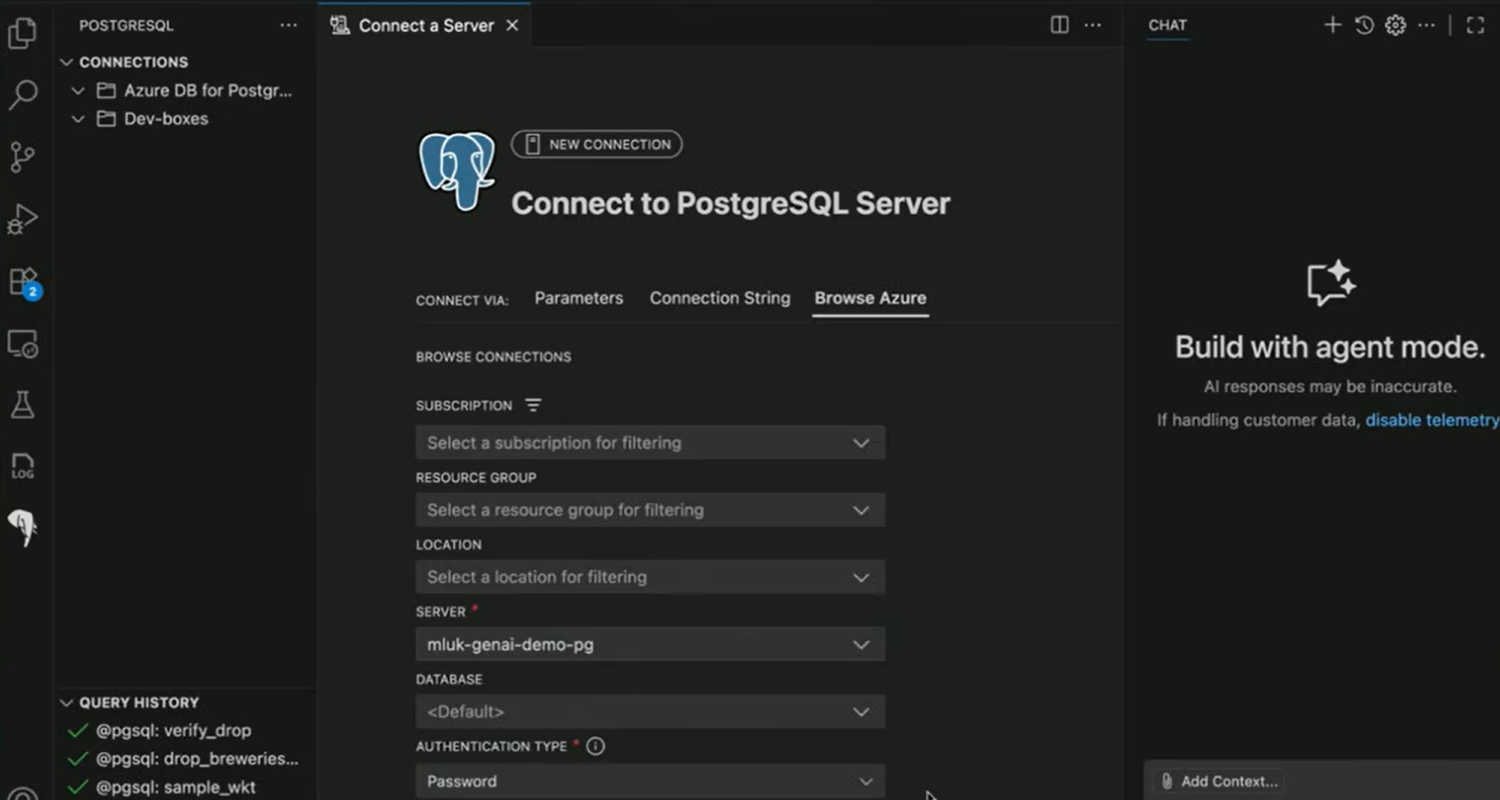Viewport: 1500px width, 800px height.
Task: Open the Testing flask view
Action: coord(22,404)
